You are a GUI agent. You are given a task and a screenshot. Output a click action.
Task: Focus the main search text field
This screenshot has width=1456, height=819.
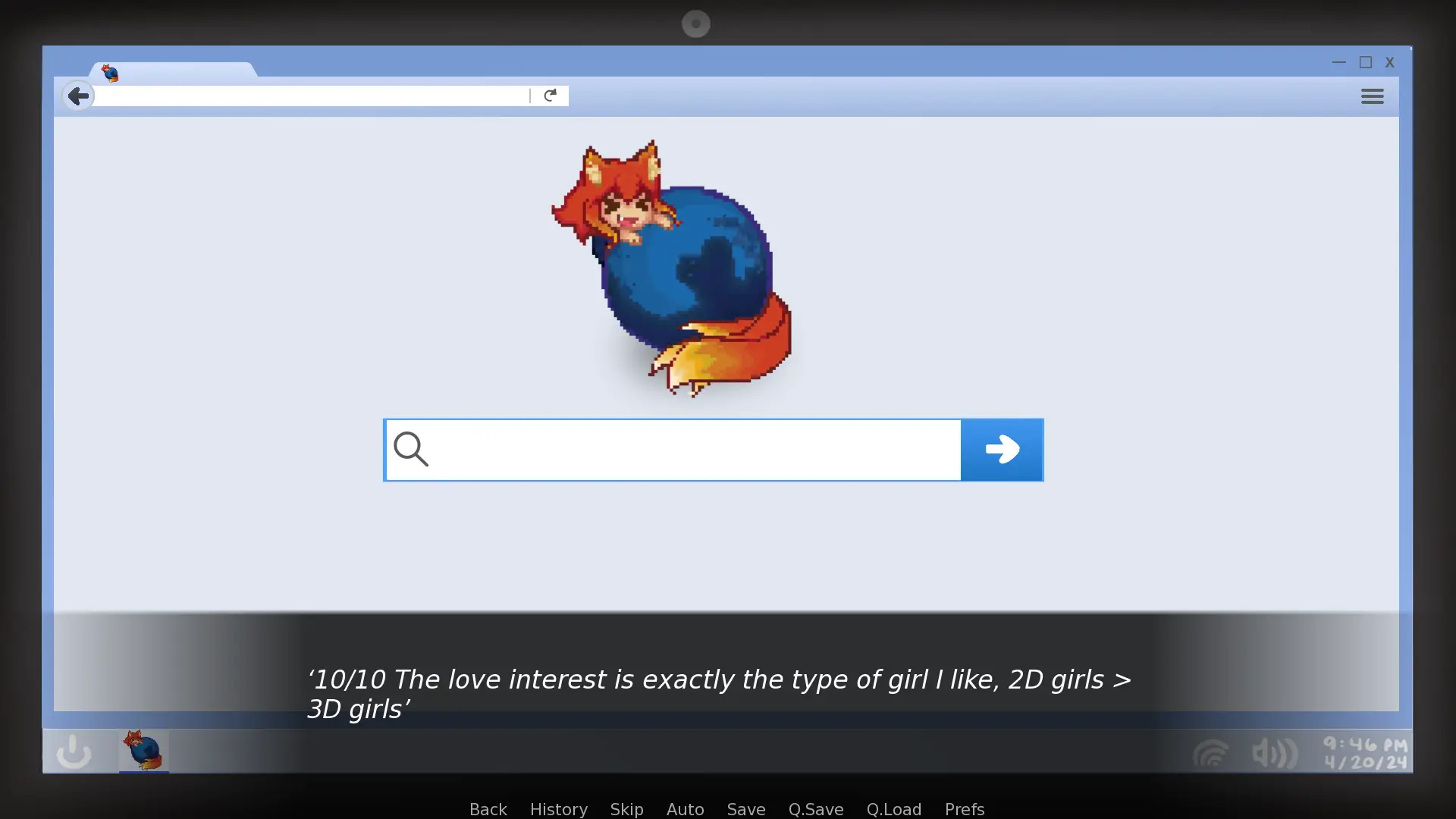coord(673,450)
